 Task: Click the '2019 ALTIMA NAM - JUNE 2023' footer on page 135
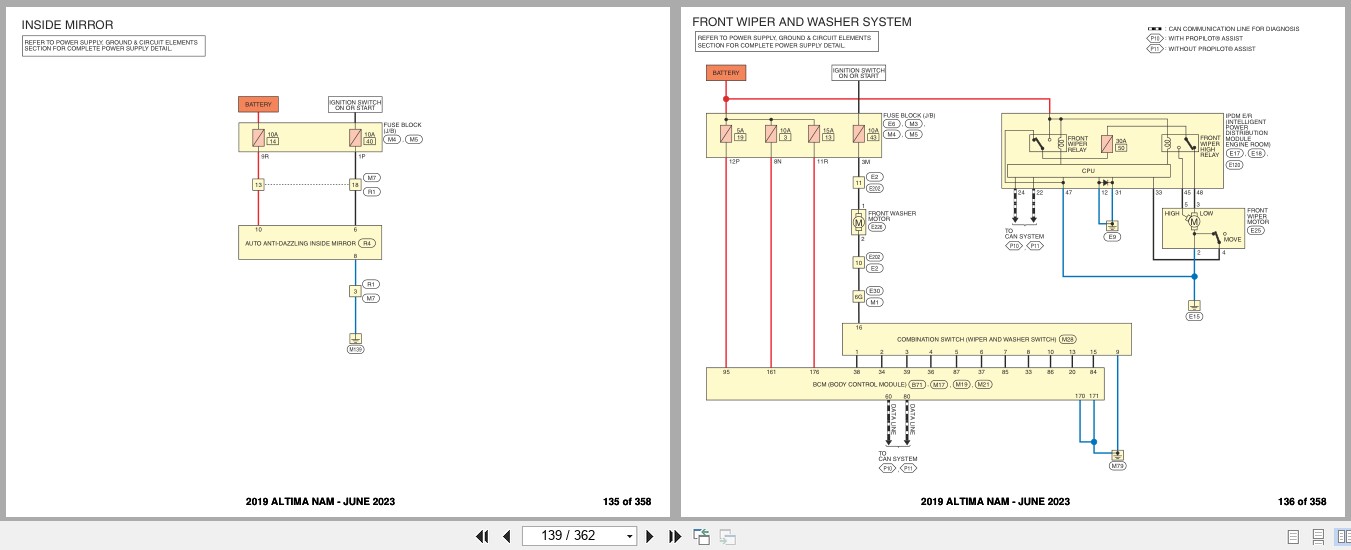pyautogui.click(x=320, y=502)
